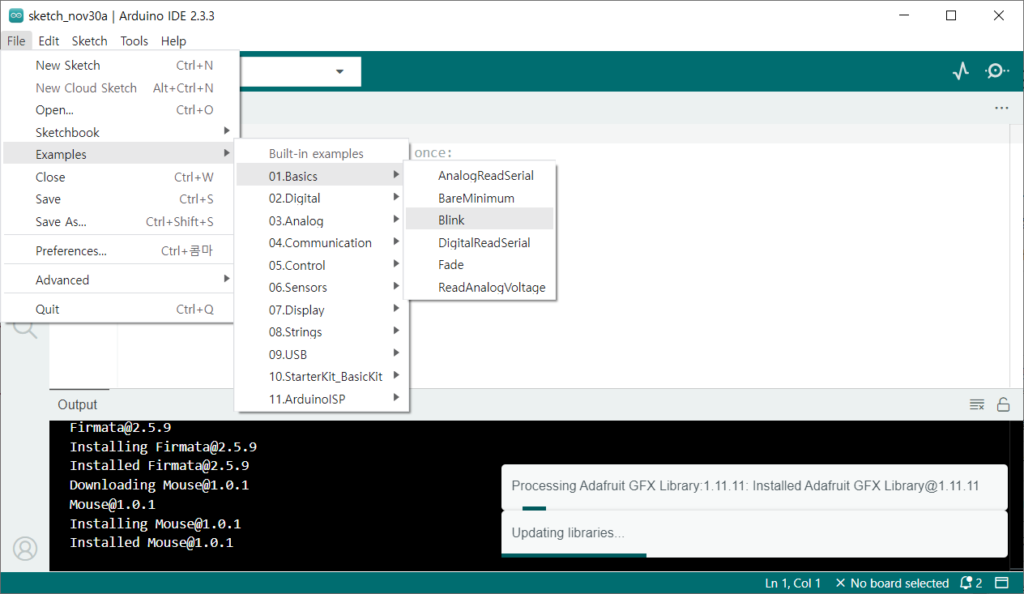Click the Updating libraries progress notification
Screen dimensions: 1024x594
click(x=754, y=534)
